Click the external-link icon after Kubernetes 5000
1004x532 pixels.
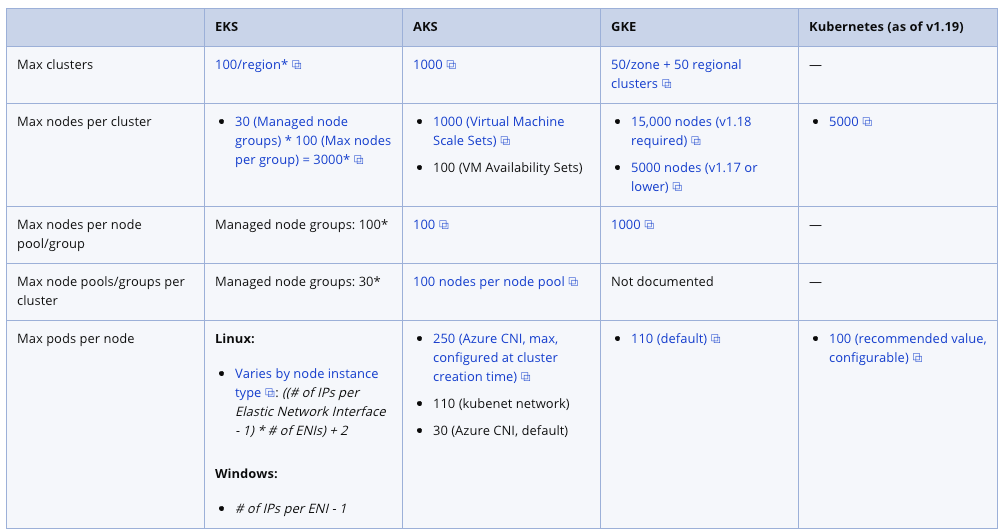tap(868, 122)
